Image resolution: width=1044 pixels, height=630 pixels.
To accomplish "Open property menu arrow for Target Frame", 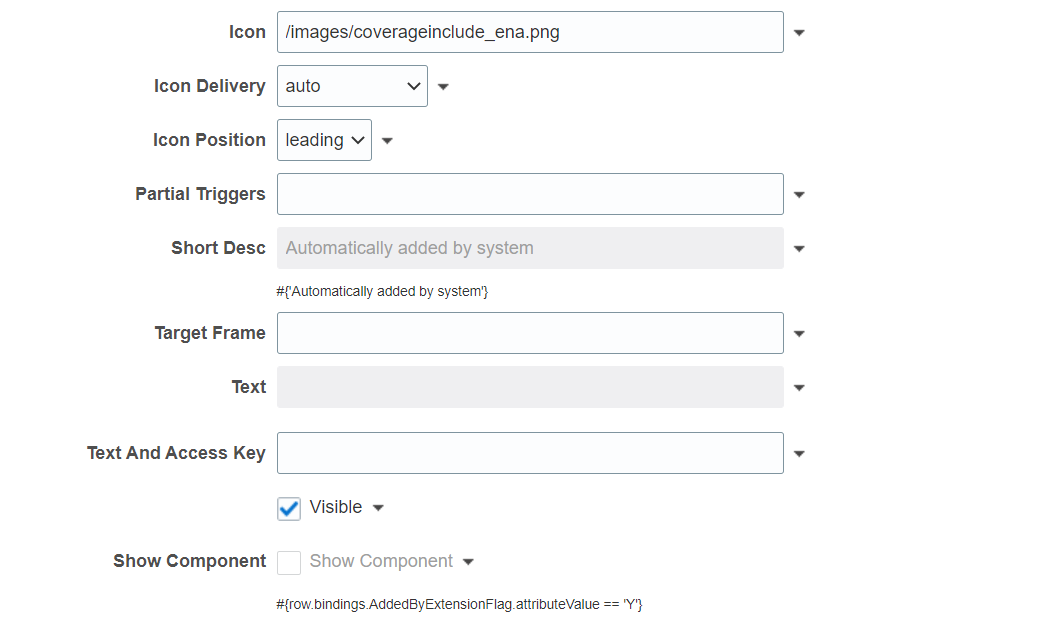I will 799,334.
